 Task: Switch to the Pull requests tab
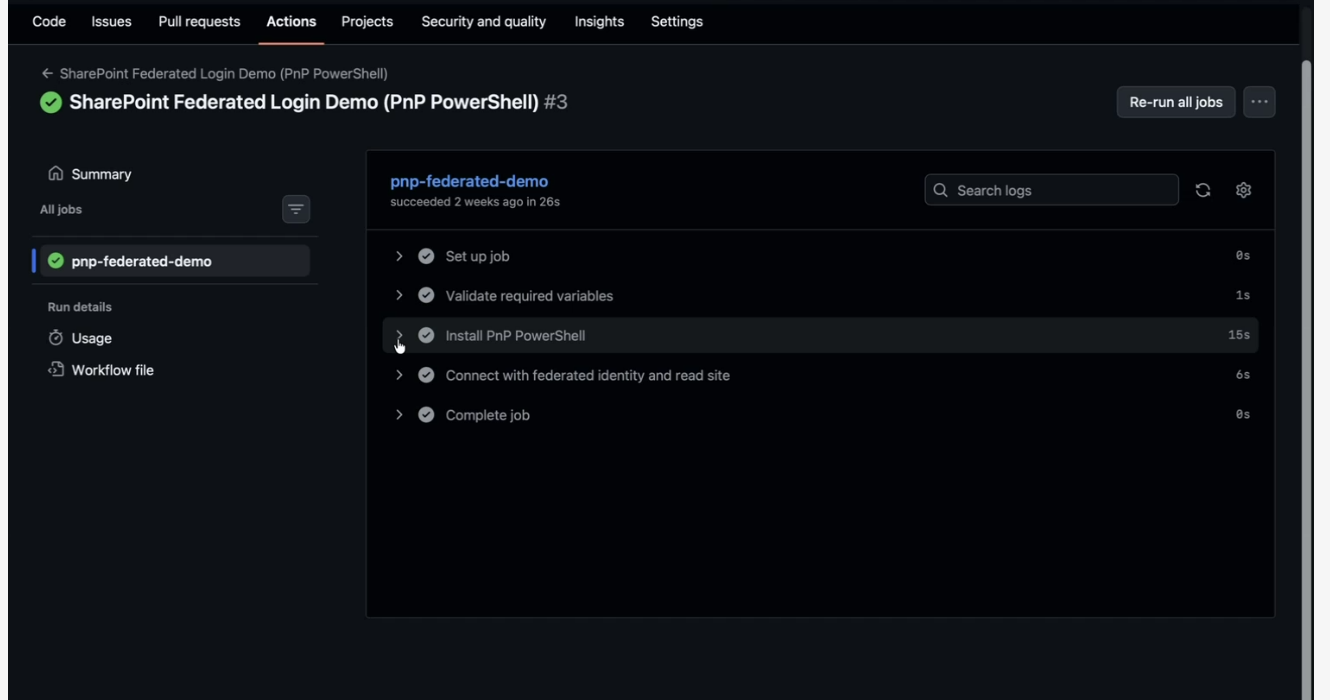[x=199, y=21]
